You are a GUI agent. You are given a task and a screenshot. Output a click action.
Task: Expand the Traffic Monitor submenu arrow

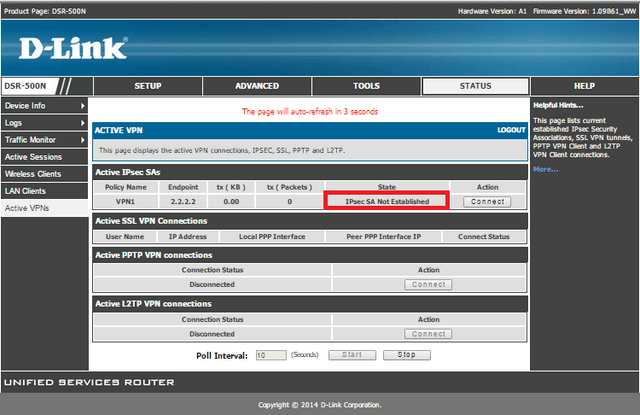[x=82, y=140]
